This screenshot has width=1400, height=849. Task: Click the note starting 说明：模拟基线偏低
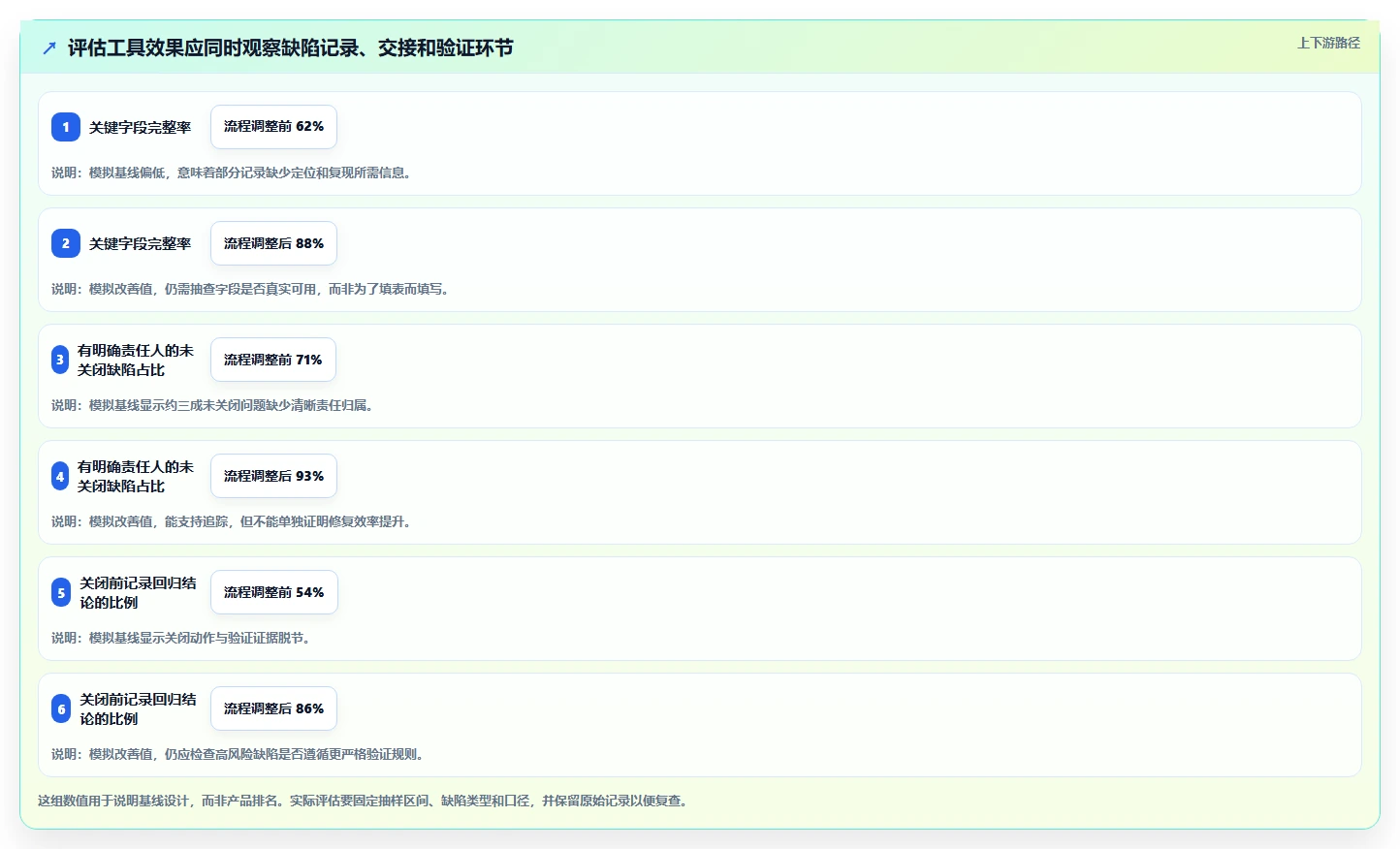pyautogui.click(x=234, y=173)
